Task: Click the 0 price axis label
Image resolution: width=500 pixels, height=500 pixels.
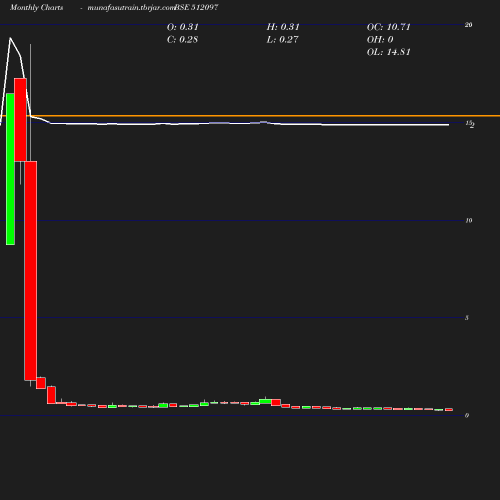Action: click(467, 416)
